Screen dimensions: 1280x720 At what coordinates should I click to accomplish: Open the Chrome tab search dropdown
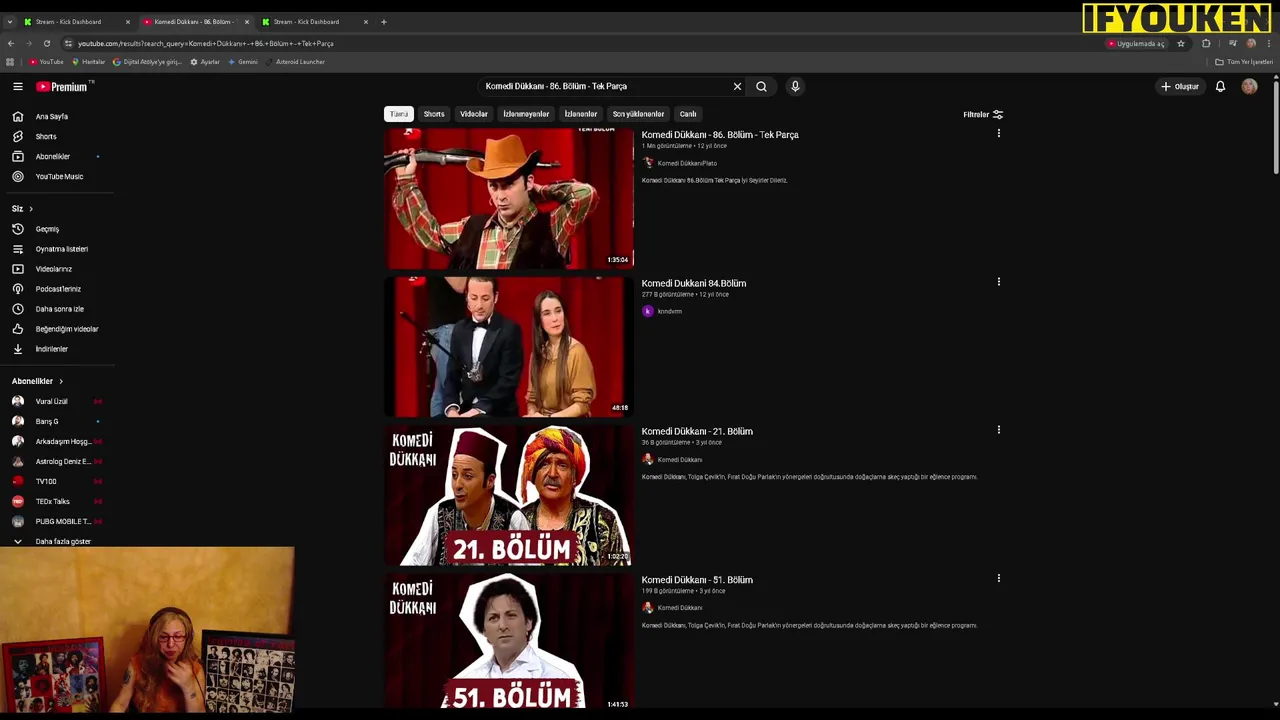10,22
